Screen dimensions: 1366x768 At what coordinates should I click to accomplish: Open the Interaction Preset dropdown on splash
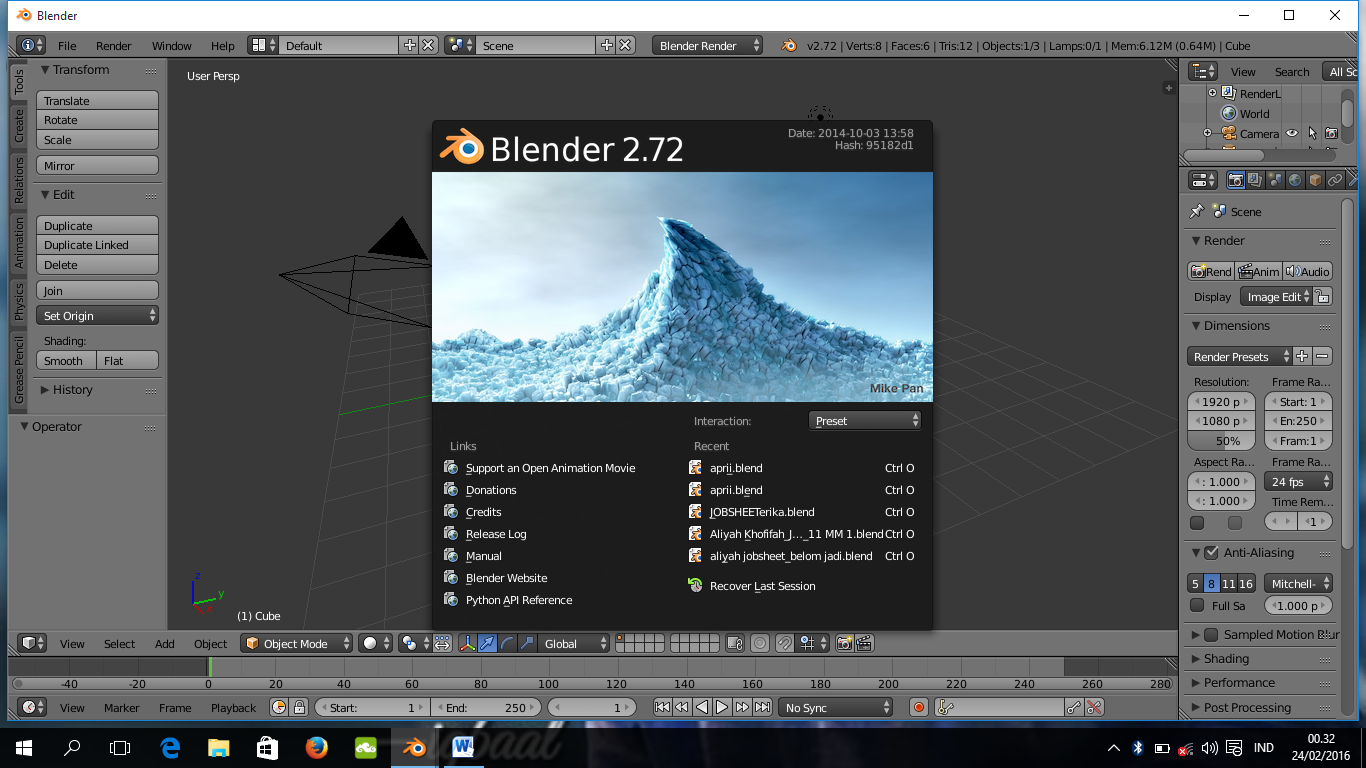[x=865, y=421]
